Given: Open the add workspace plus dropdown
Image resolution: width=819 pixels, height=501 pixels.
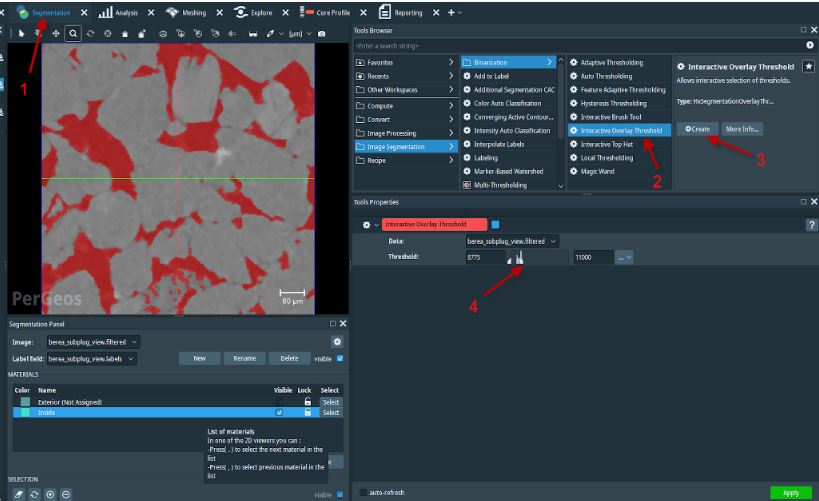Looking at the screenshot, I should 454,13.
